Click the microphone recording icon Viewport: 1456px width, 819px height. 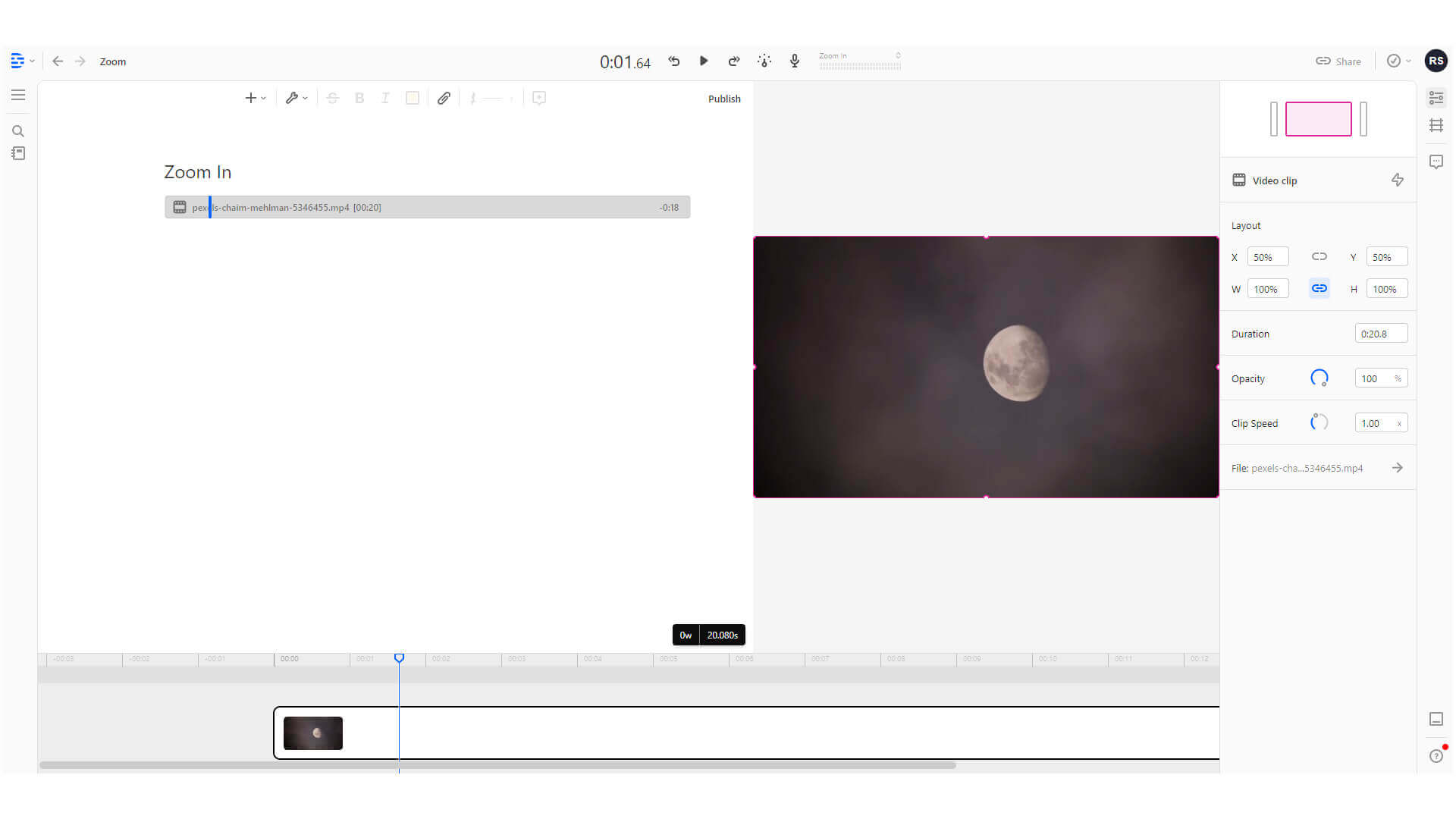tap(794, 61)
